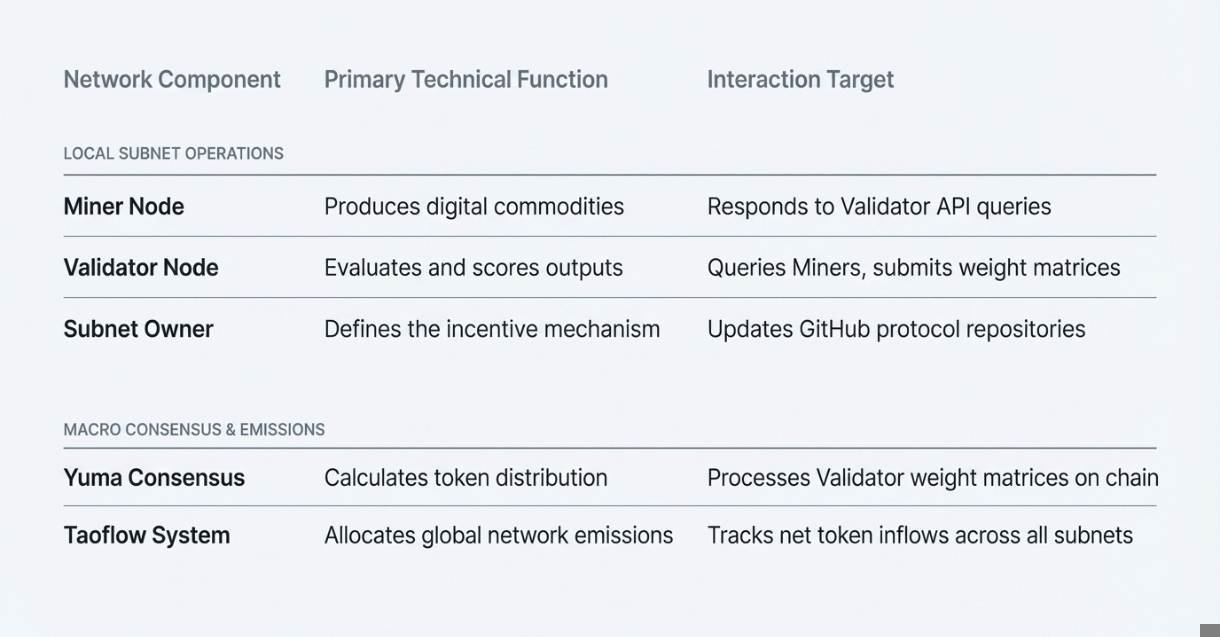Click Queries Miners, submits weight matrices text
Image resolution: width=1220 pixels, height=637 pixels.
(914, 268)
